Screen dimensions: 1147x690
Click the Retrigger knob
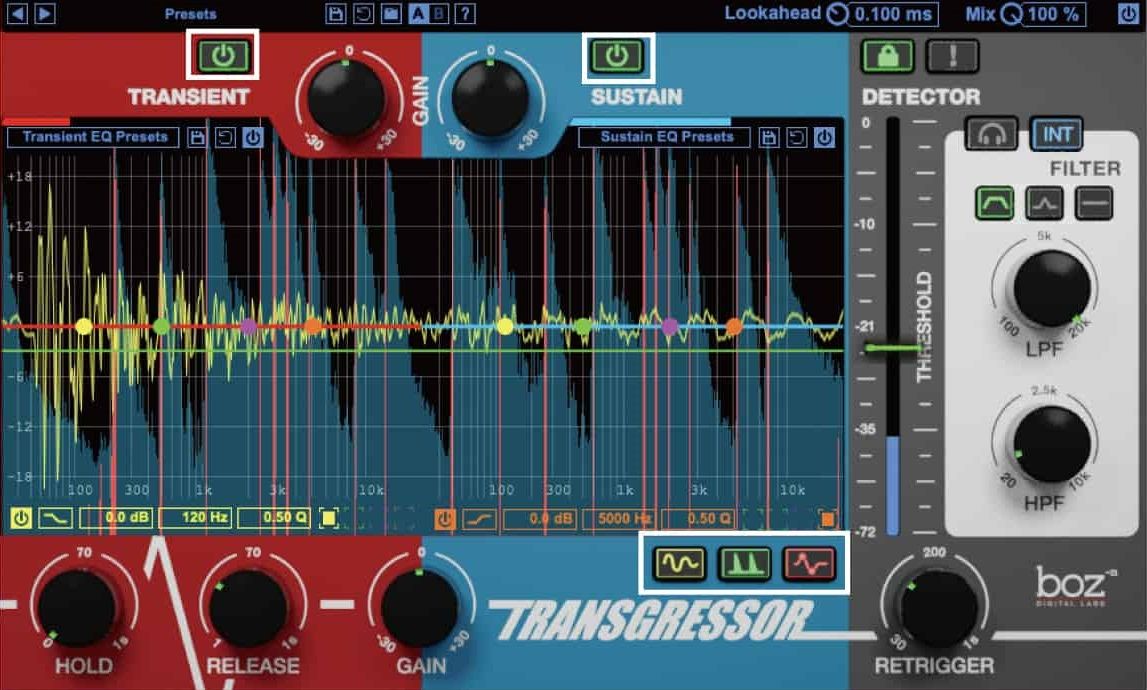click(939, 609)
